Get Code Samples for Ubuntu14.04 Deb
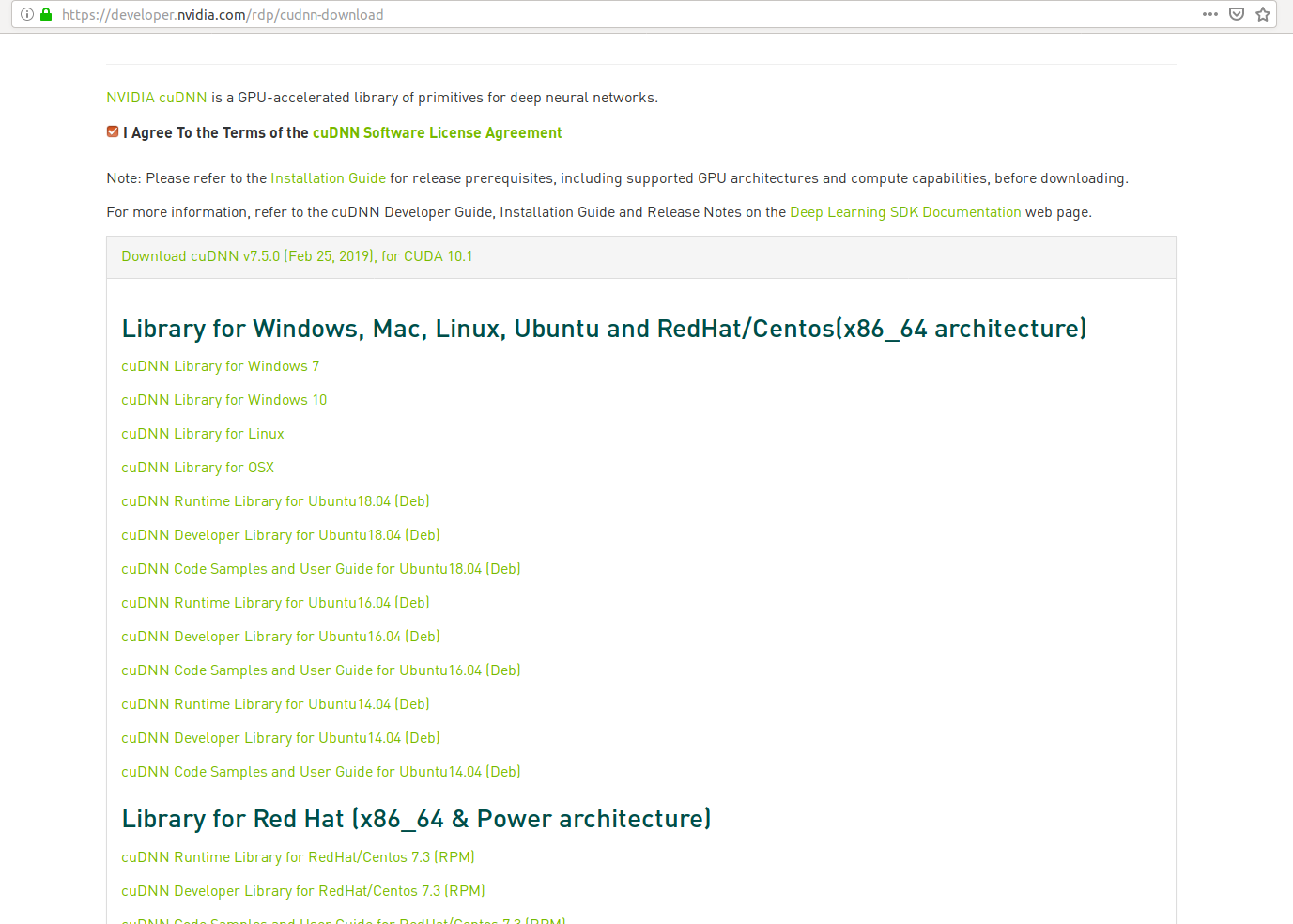The image size is (1293, 924). (x=320, y=771)
